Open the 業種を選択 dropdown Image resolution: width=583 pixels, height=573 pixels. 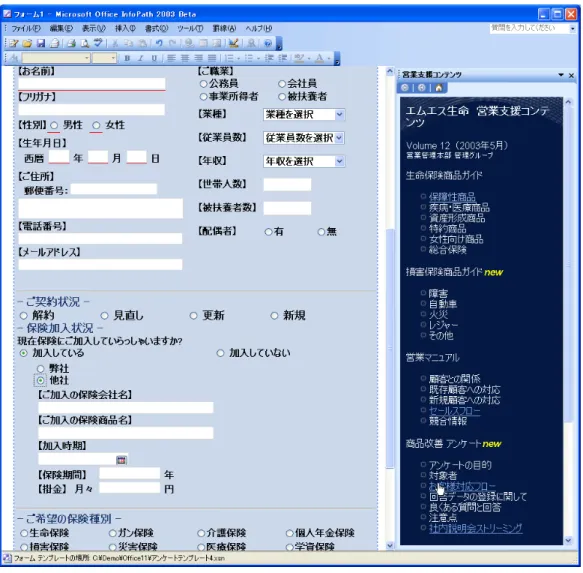click(339, 115)
